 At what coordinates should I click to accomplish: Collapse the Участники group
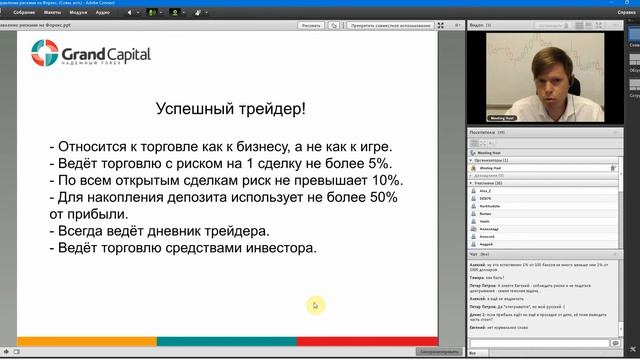coord(471,183)
